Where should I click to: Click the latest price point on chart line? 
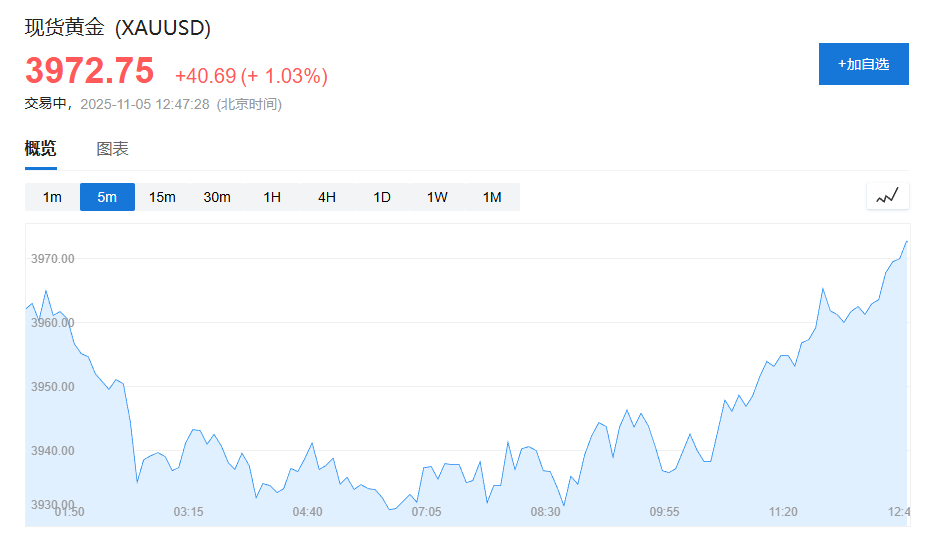[x=906, y=242]
